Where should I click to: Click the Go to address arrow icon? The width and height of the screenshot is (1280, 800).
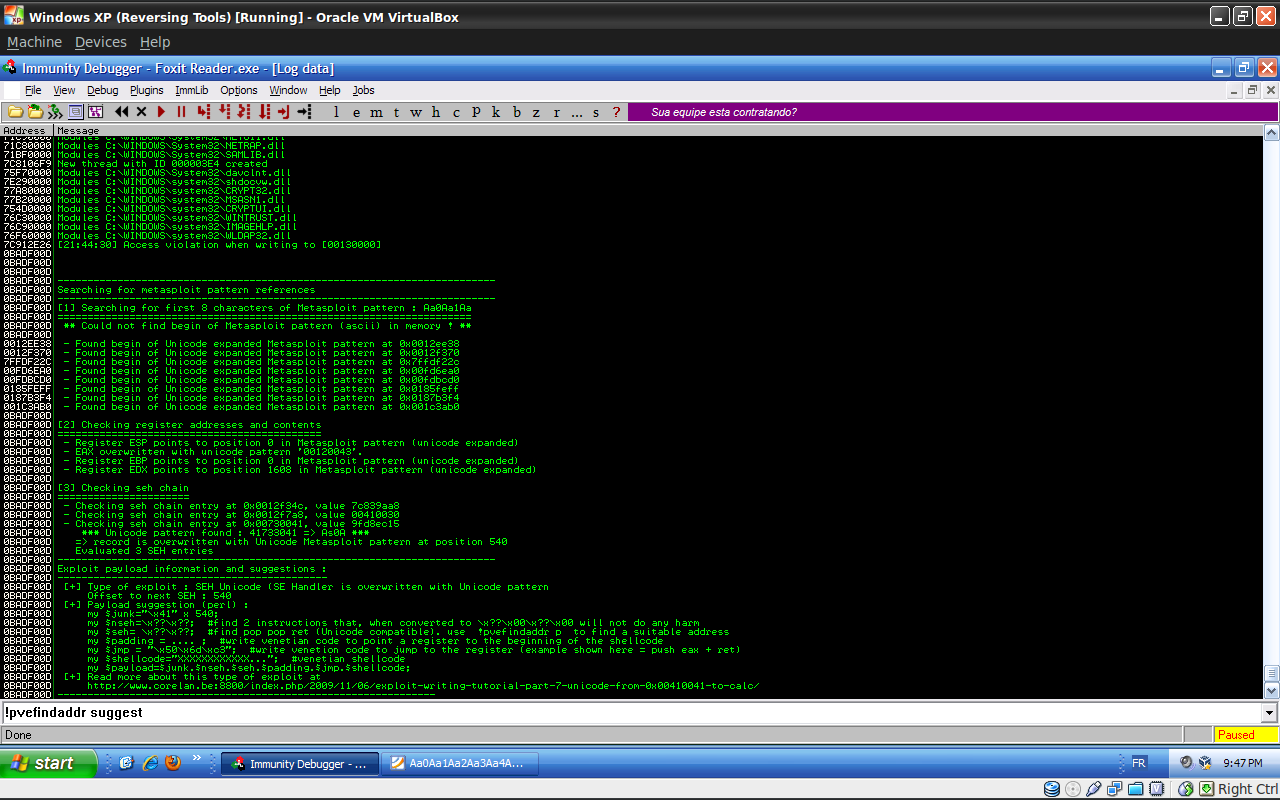pos(305,112)
